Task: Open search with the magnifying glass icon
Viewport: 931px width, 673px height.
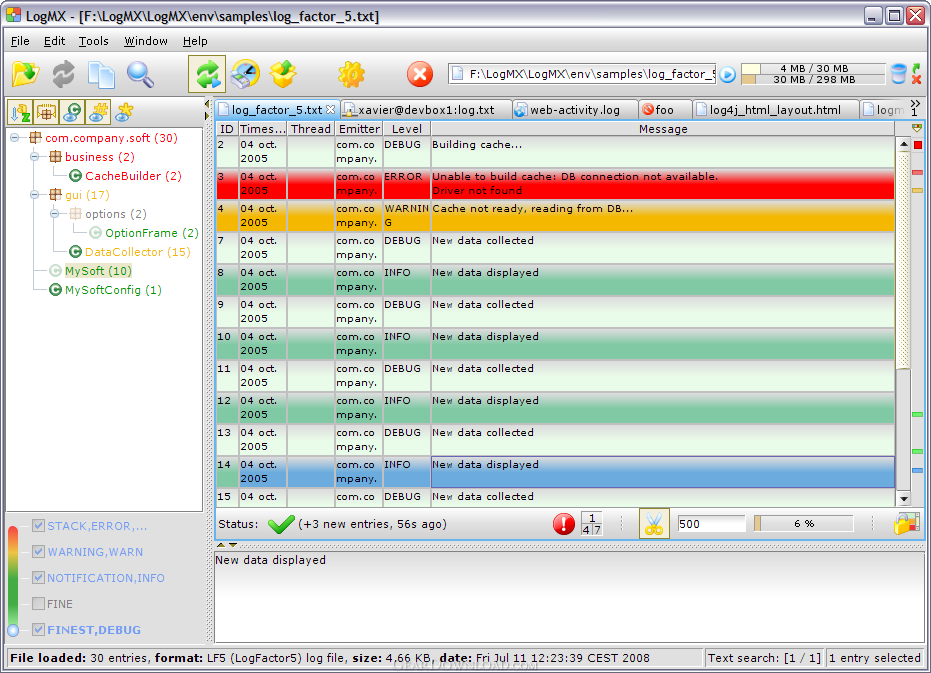Action: (x=140, y=74)
